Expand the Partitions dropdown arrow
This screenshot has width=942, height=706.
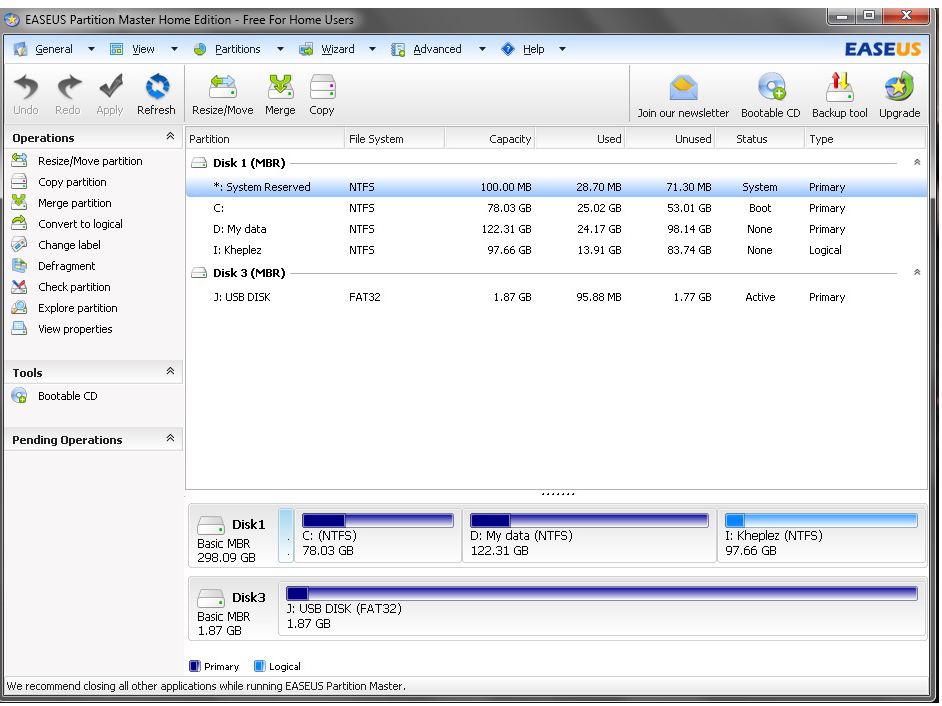(x=280, y=49)
